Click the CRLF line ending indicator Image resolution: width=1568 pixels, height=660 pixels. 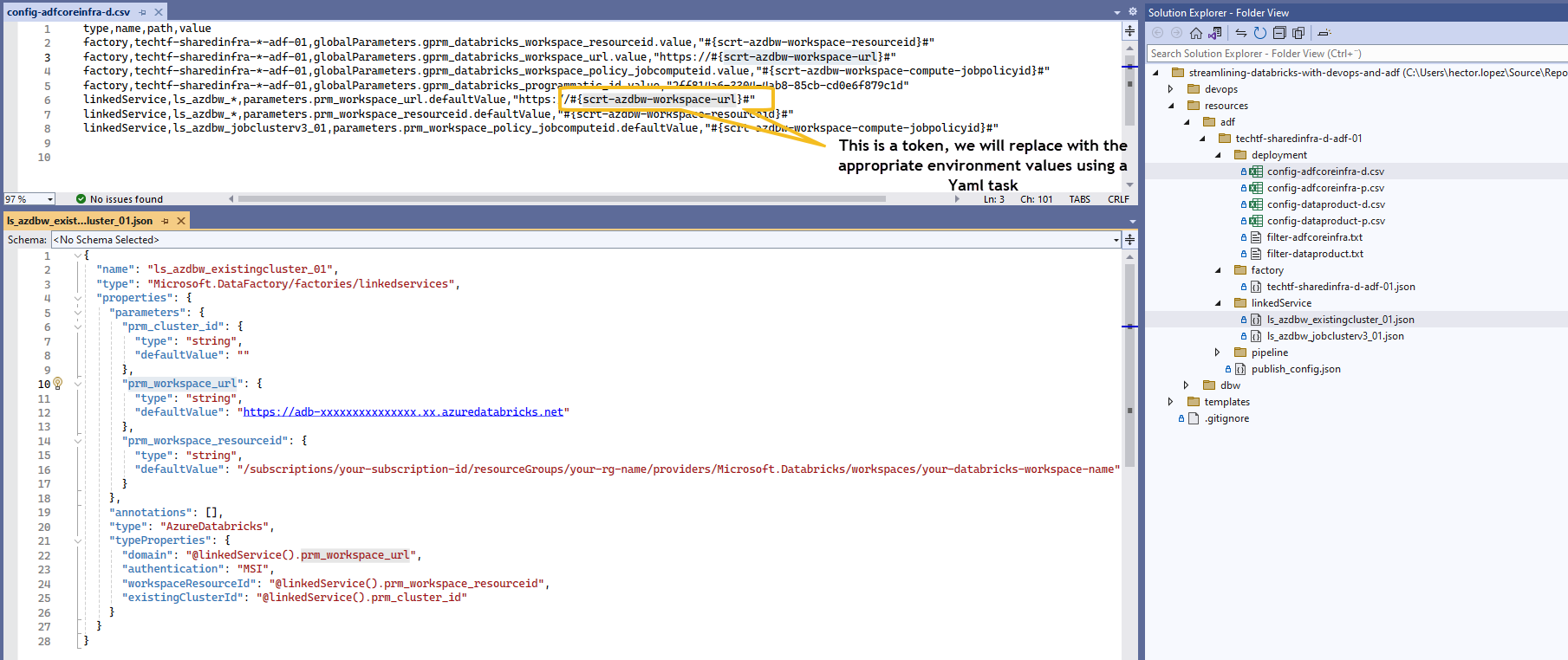coord(1118,199)
